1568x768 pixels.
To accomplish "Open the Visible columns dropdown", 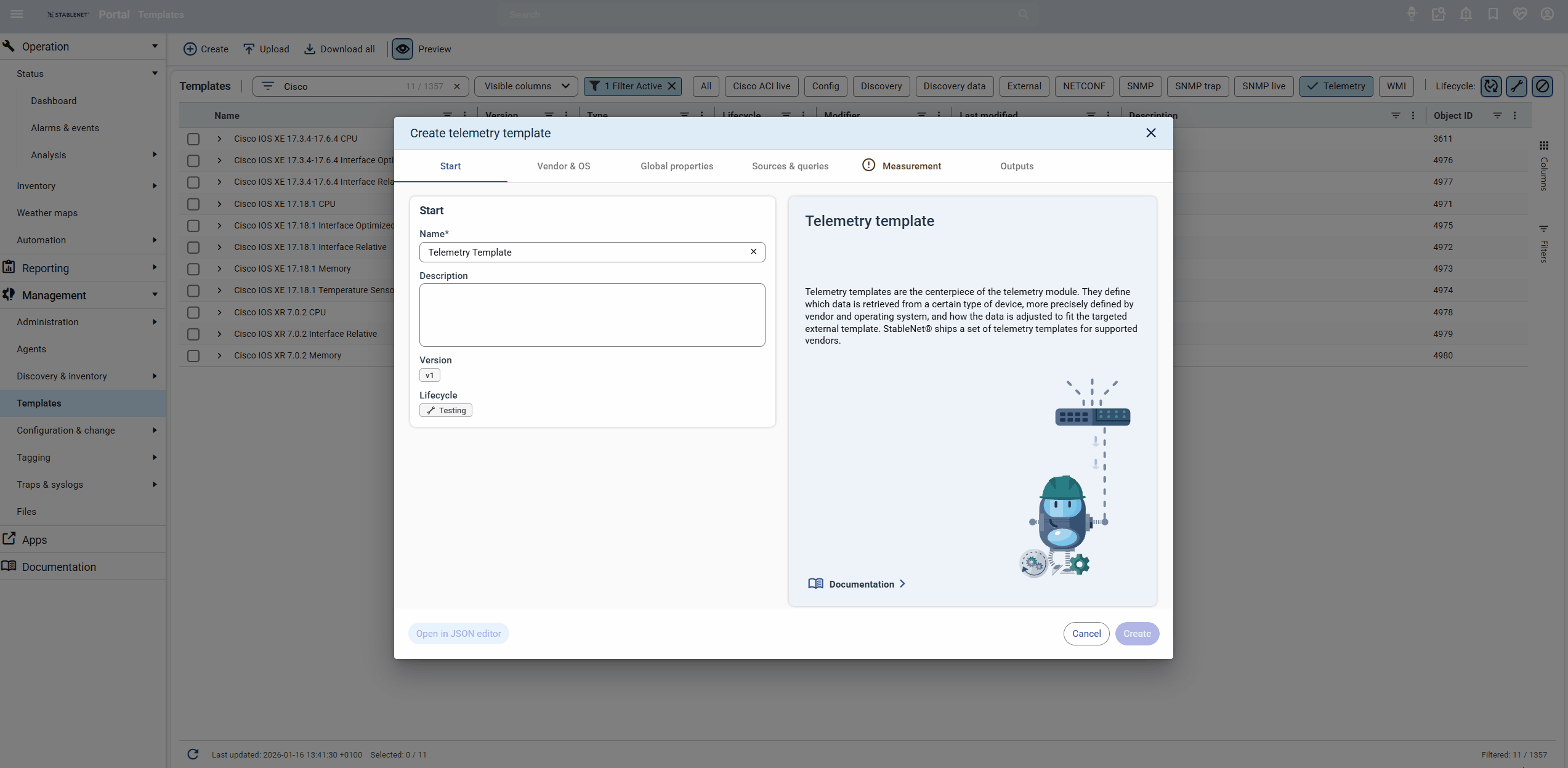I will (x=526, y=86).
